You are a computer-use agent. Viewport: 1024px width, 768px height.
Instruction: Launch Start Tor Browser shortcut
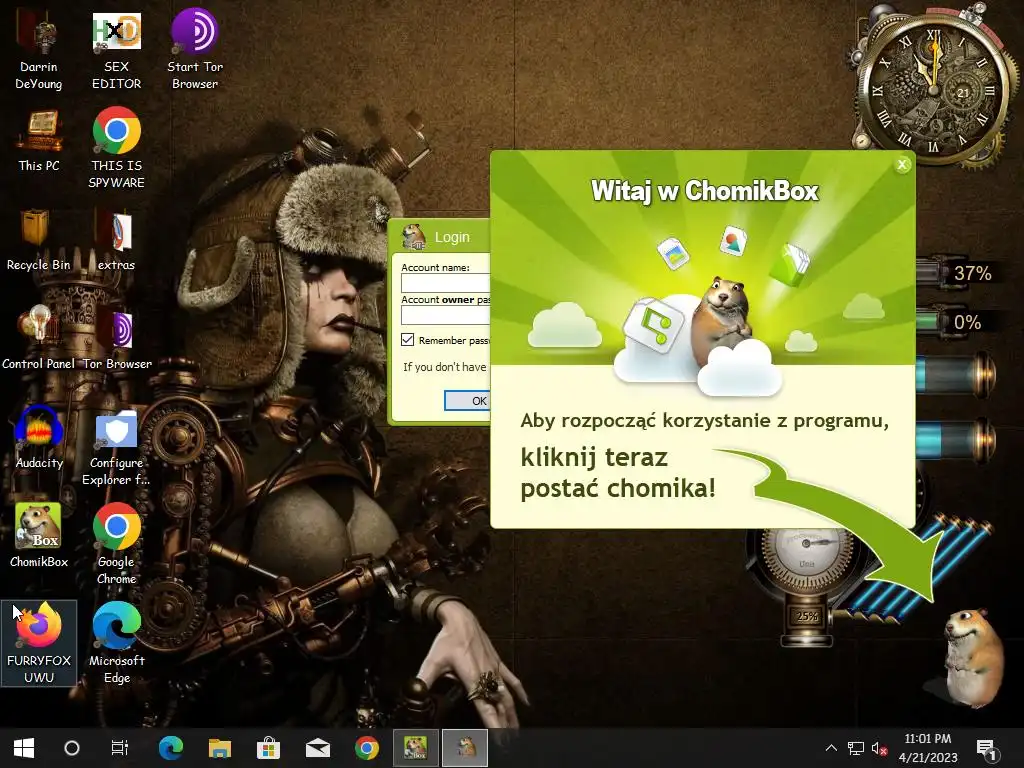point(195,50)
